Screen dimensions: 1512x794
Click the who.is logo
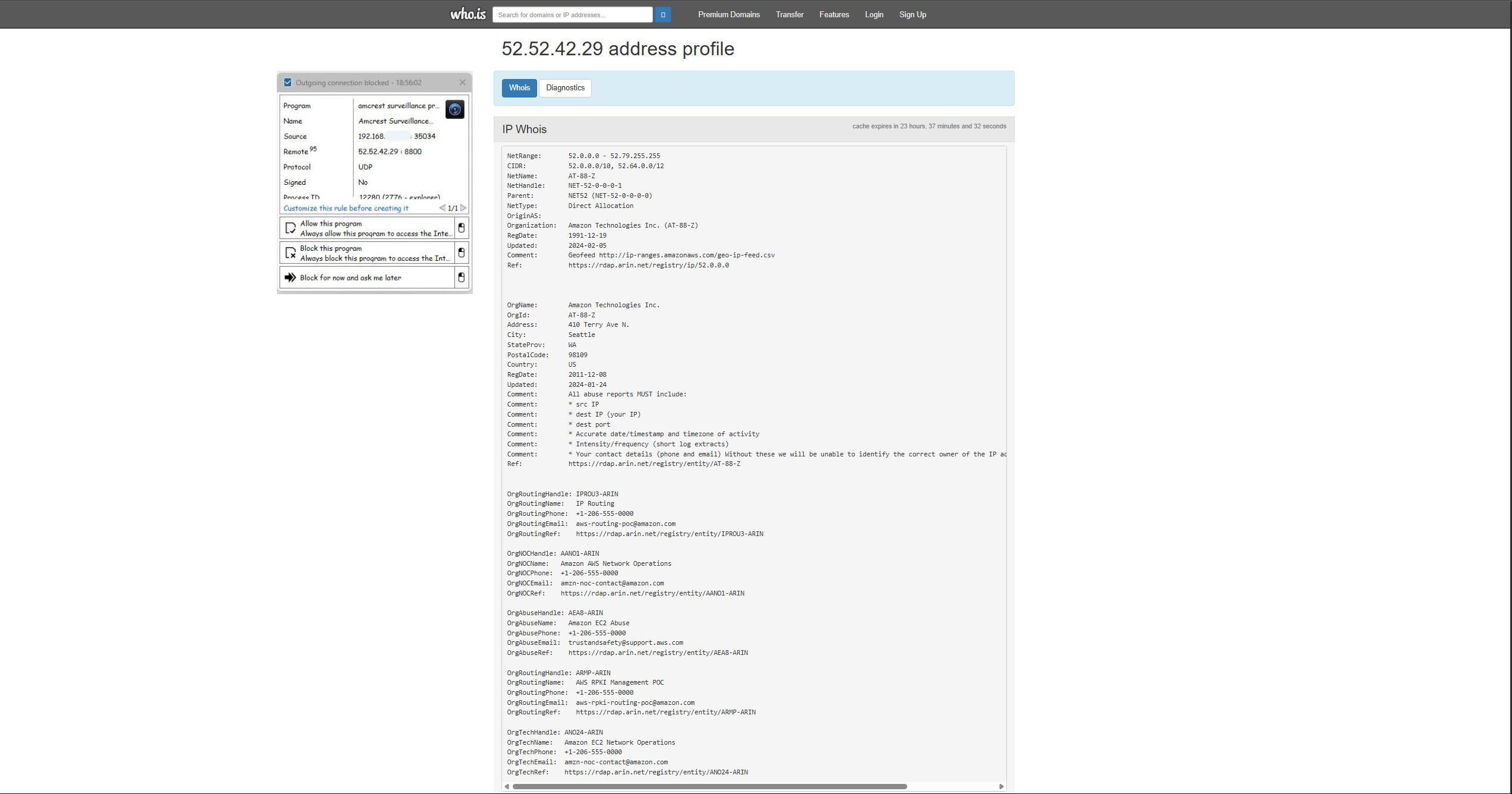click(x=468, y=14)
